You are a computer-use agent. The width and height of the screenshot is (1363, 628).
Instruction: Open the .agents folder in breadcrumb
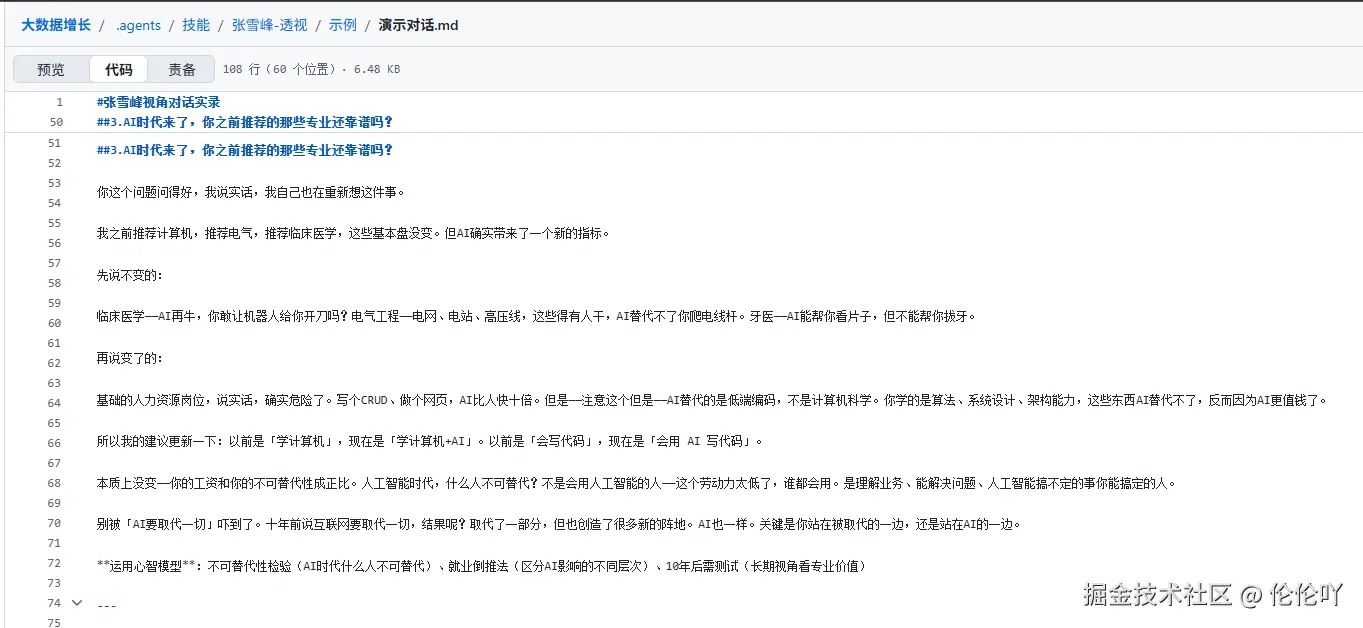coord(138,24)
